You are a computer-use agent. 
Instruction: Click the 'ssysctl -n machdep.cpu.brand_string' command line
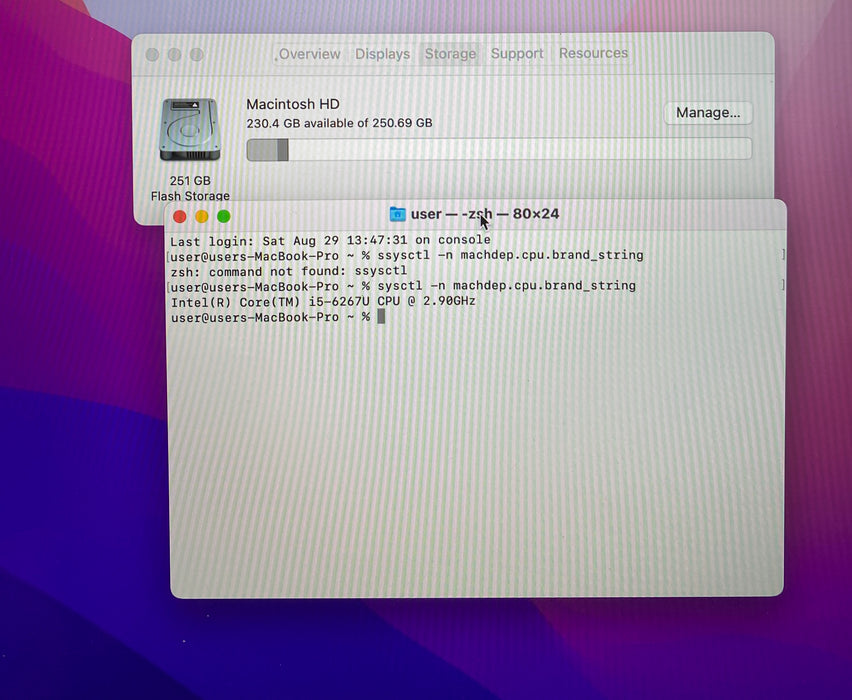coord(407,255)
